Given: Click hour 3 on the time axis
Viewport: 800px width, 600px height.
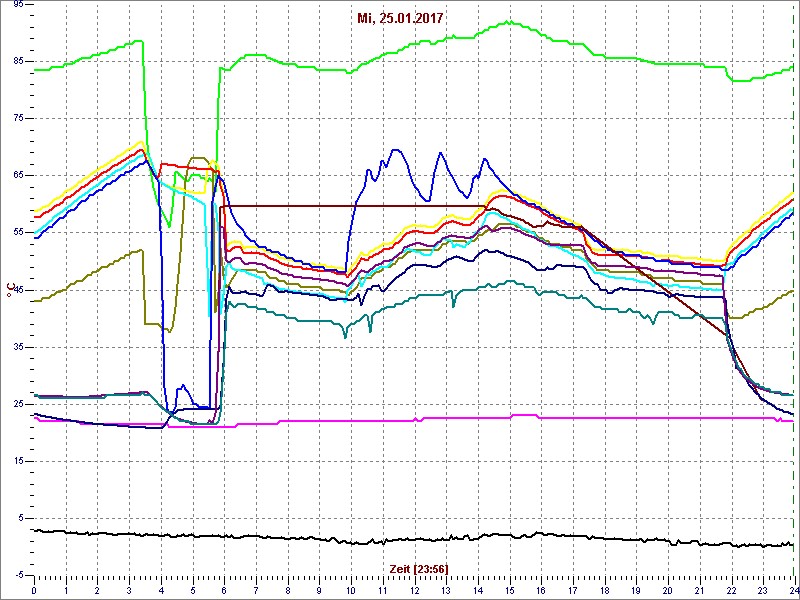Looking at the screenshot, I should tap(129, 588).
